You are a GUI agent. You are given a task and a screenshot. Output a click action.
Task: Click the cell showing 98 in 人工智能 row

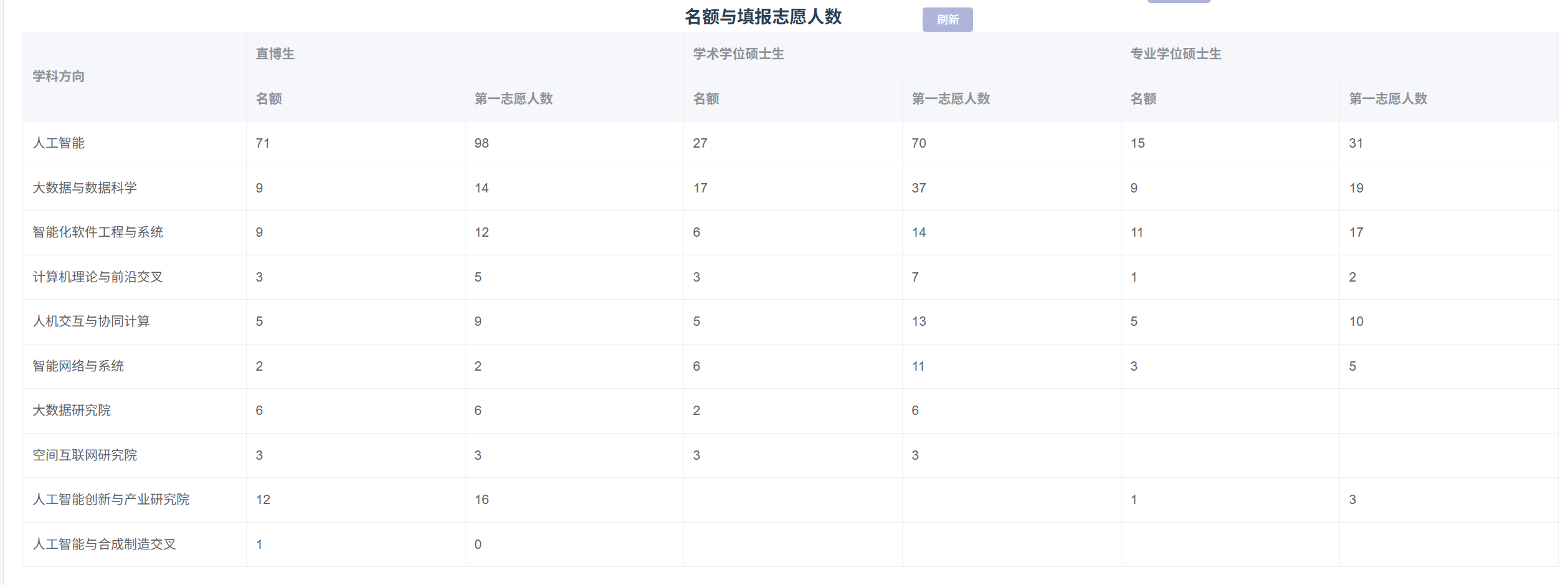tap(482, 143)
